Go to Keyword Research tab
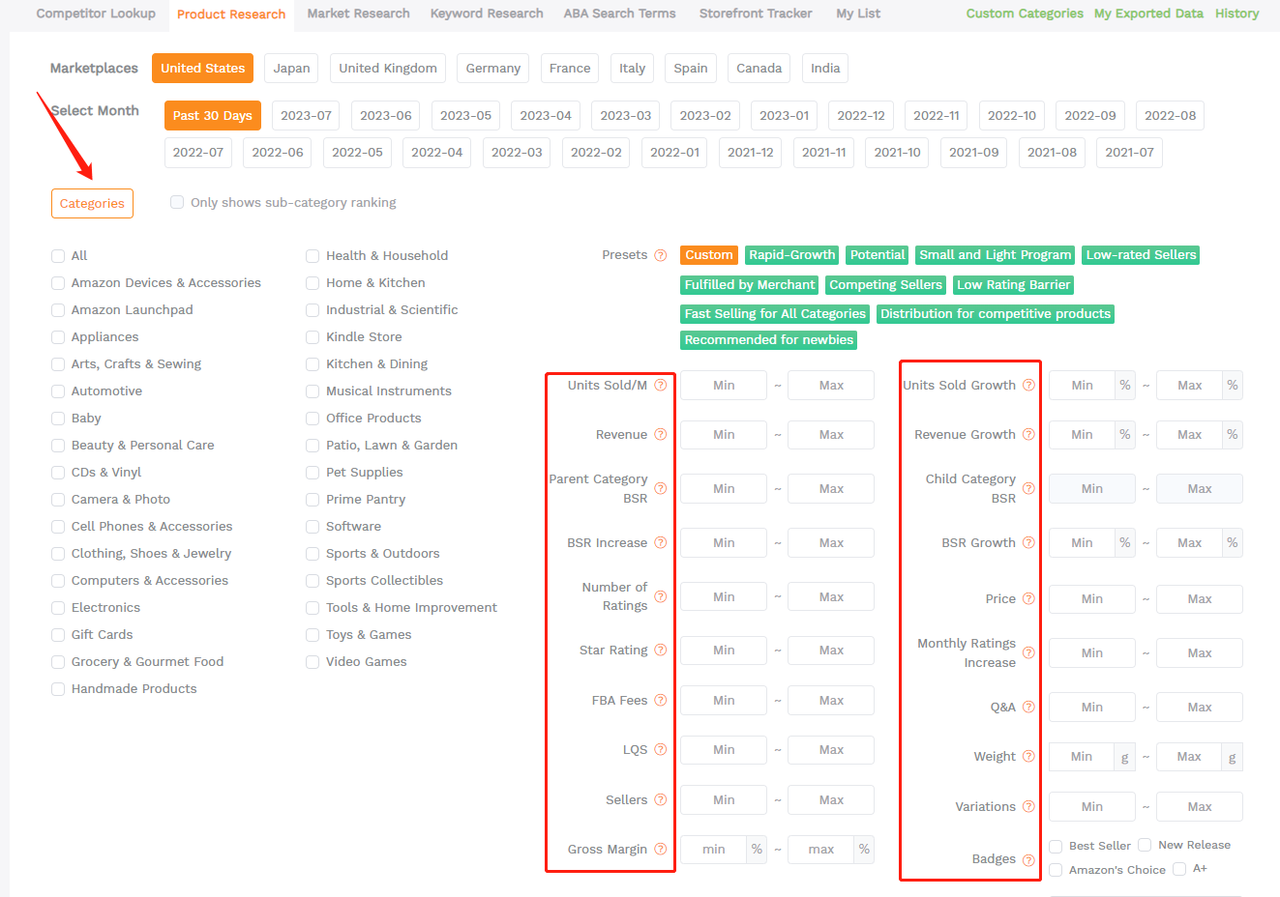This screenshot has width=1280, height=897. coord(487,13)
